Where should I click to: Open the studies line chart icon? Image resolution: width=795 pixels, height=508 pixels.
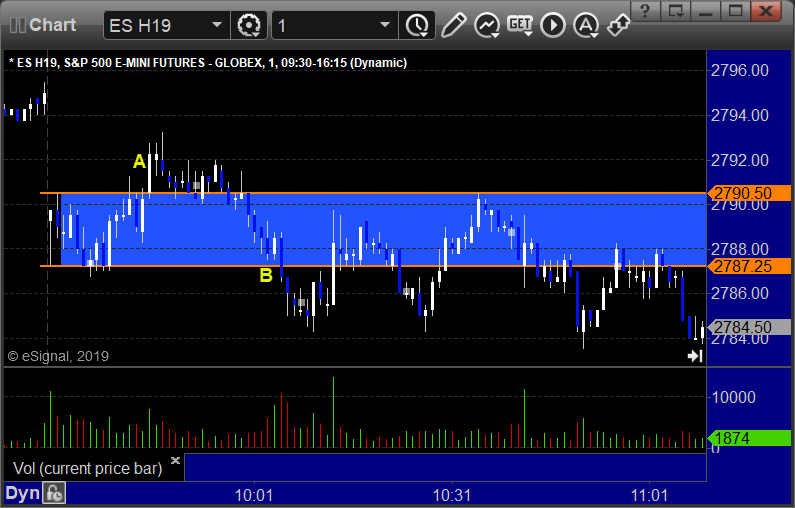pyautogui.click(x=487, y=25)
